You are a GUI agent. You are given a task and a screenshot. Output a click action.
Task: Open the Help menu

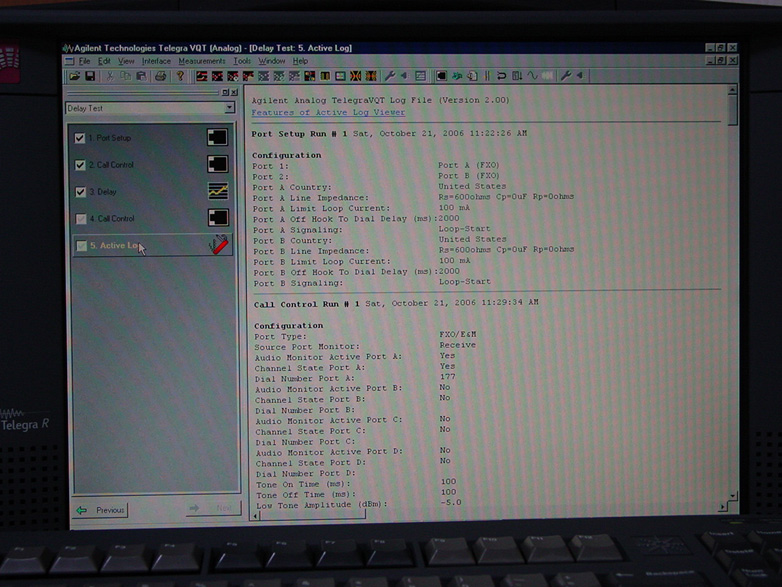300,61
